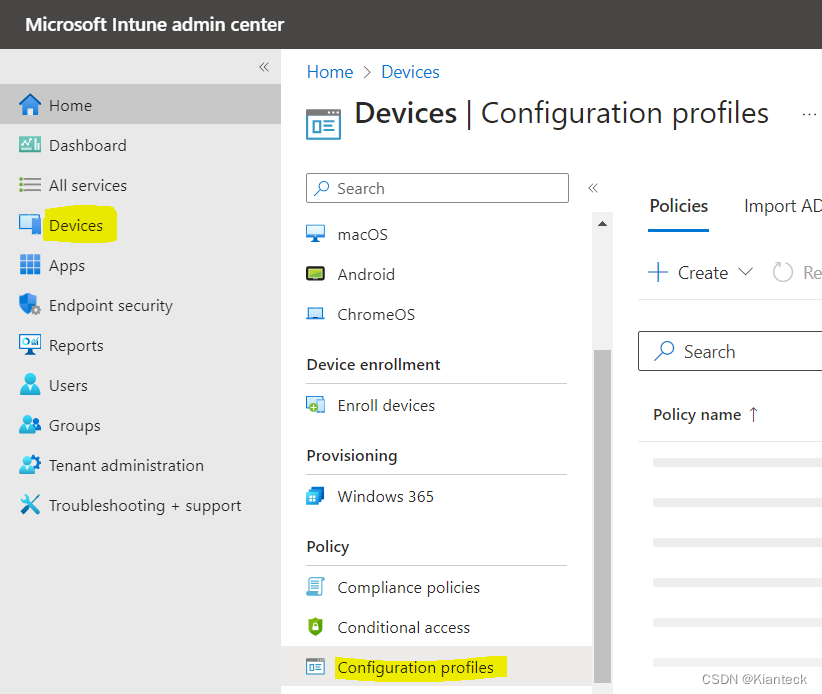This screenshot has width=822, height=694.
Task: Select the Tenant administration icon
Action: click(x=30, y=465)
